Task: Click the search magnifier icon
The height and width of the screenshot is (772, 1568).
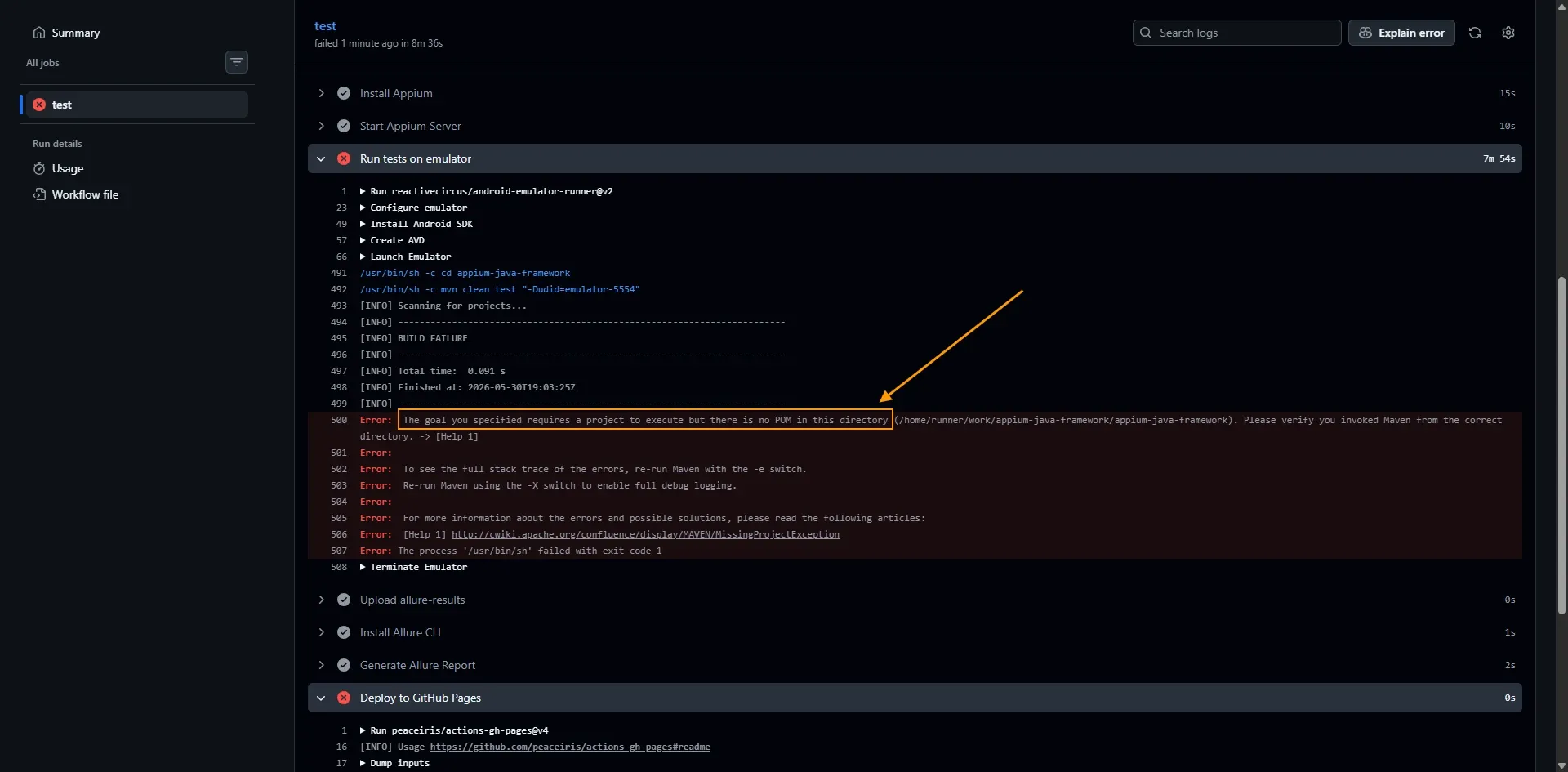Action: click(1146, 33)
